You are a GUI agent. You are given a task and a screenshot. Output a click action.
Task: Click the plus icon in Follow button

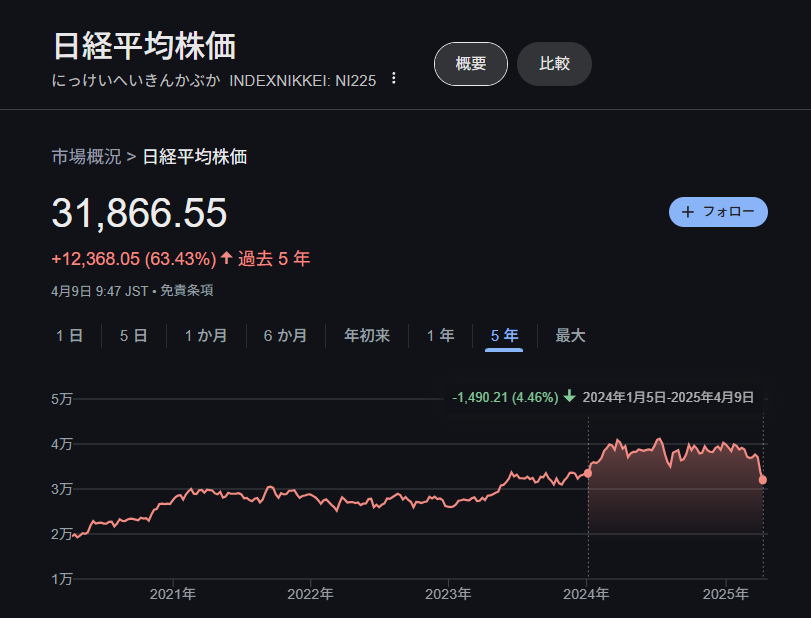687,212
